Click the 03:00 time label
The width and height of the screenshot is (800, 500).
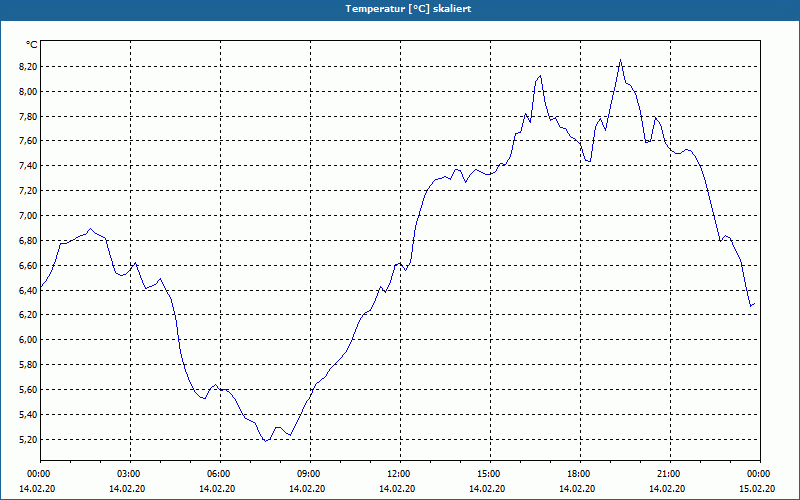click(131, 474)
